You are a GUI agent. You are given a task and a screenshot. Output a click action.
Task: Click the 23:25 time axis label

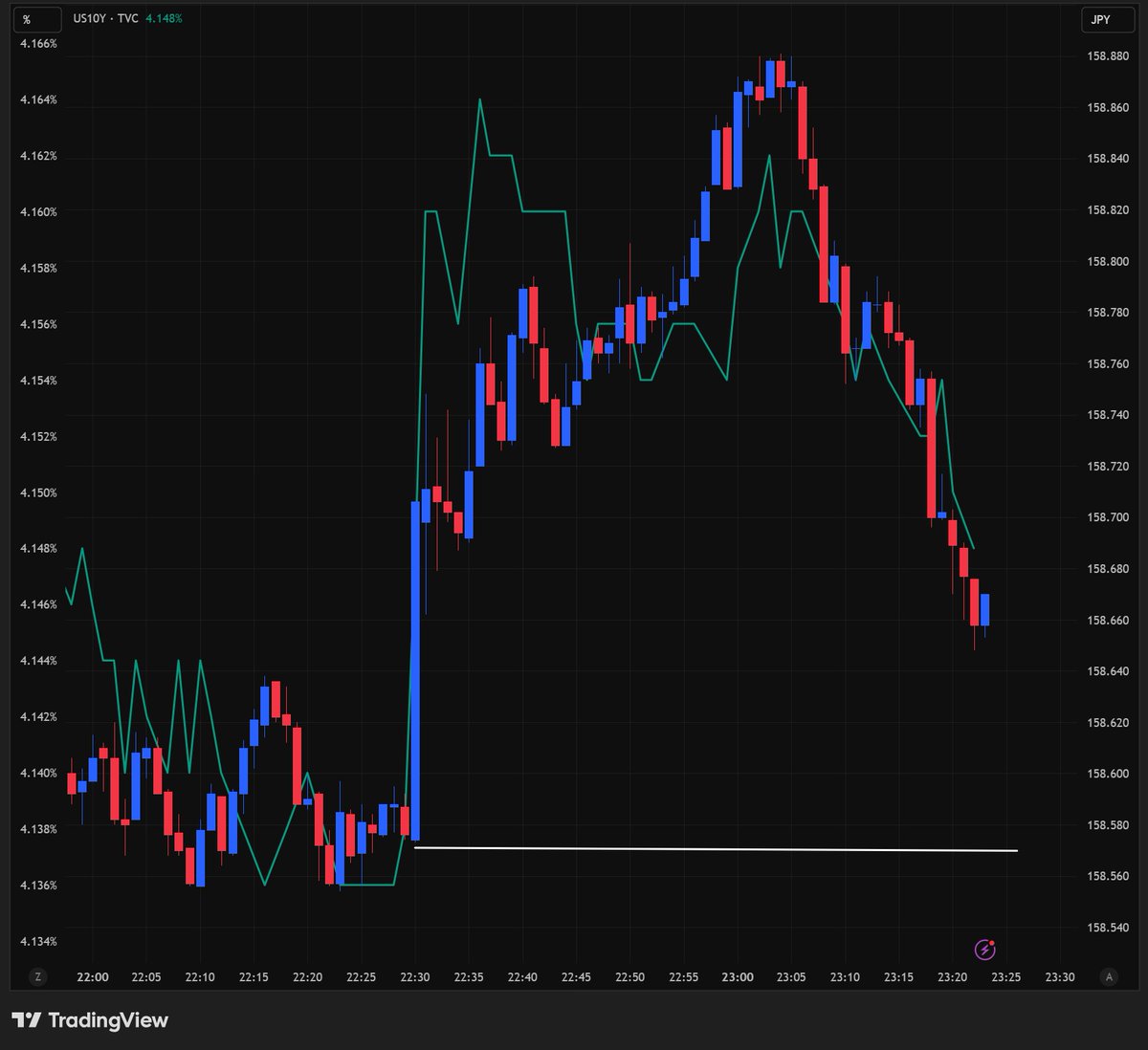(1005, 977)
